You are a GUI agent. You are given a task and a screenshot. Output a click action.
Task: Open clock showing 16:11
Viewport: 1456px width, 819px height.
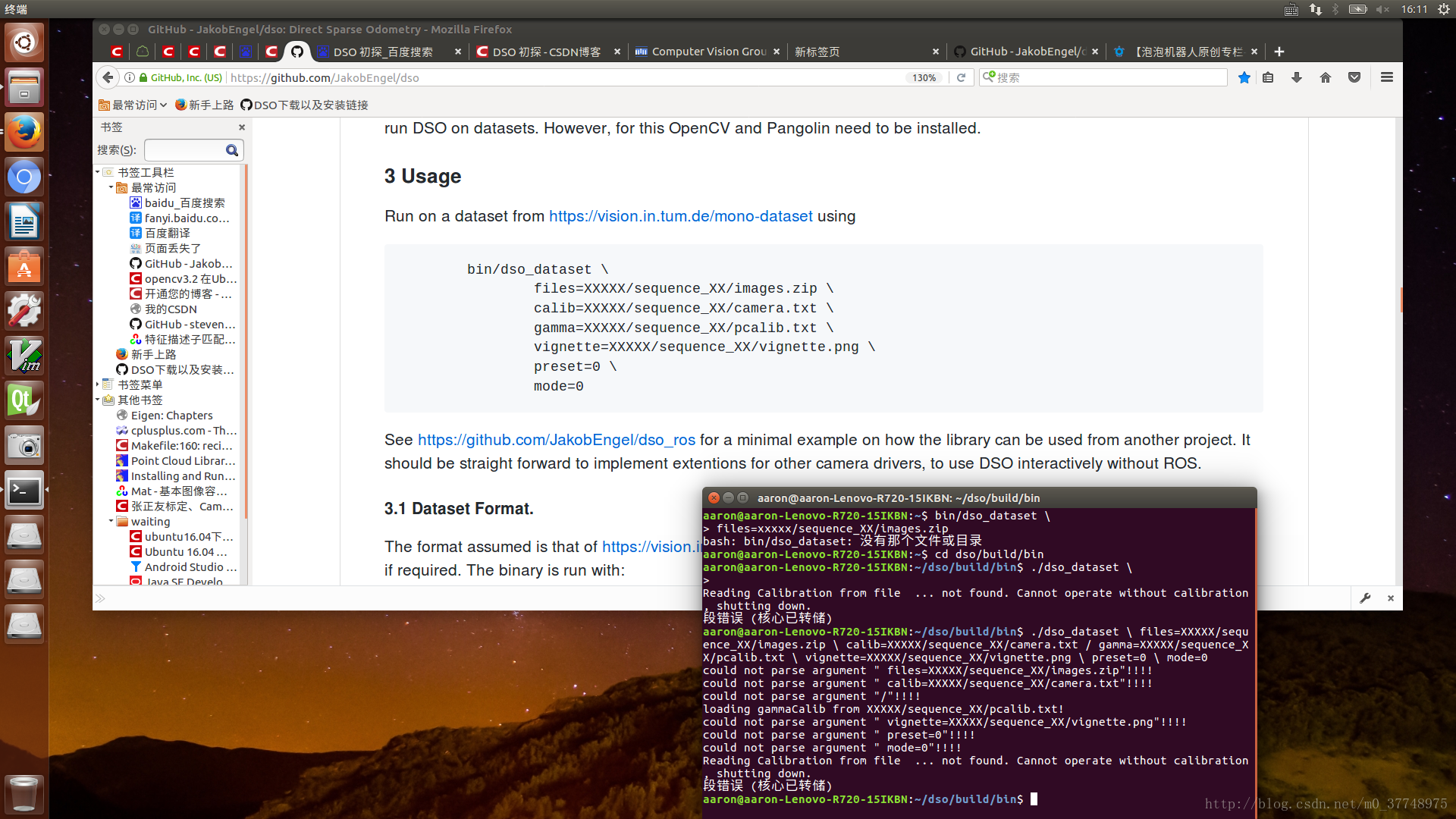[x=1414, y=9]
